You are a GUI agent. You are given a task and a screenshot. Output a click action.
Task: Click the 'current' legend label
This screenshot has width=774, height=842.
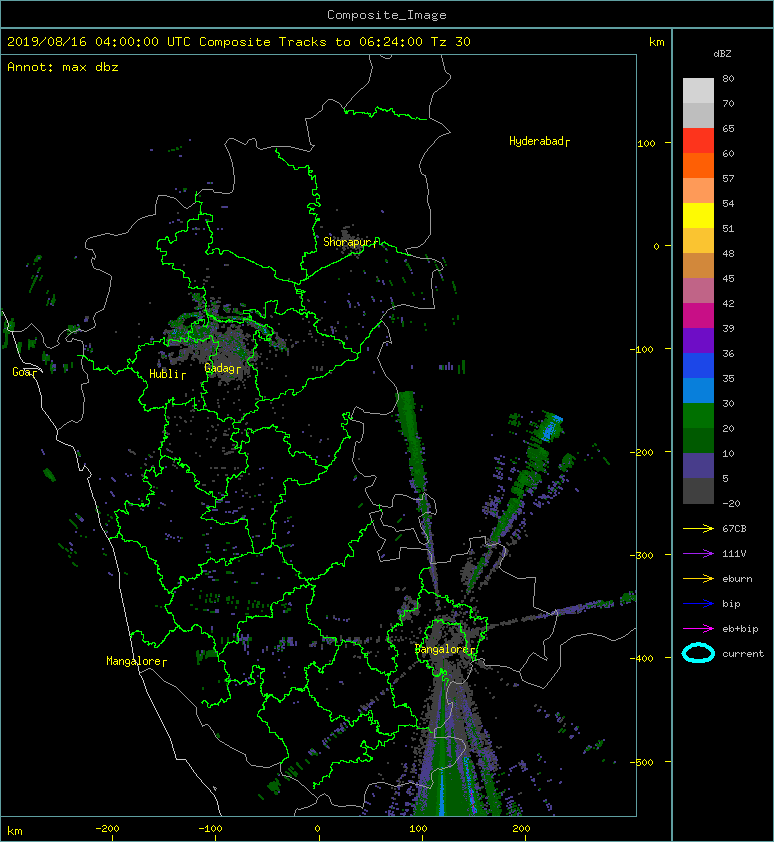tap(743, 654)
